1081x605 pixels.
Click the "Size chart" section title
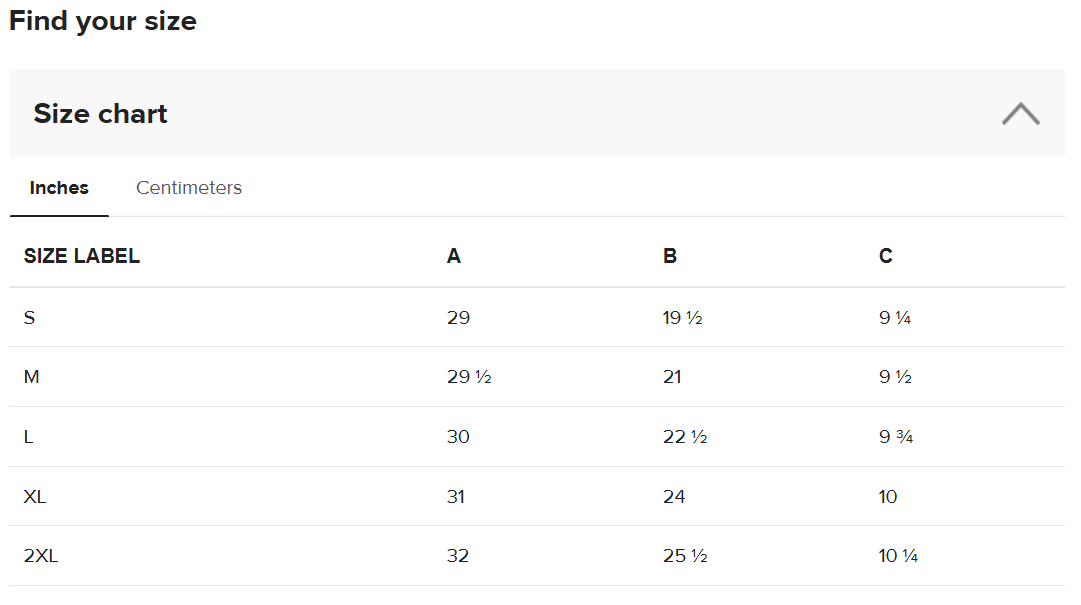click(x=101, y=114)
